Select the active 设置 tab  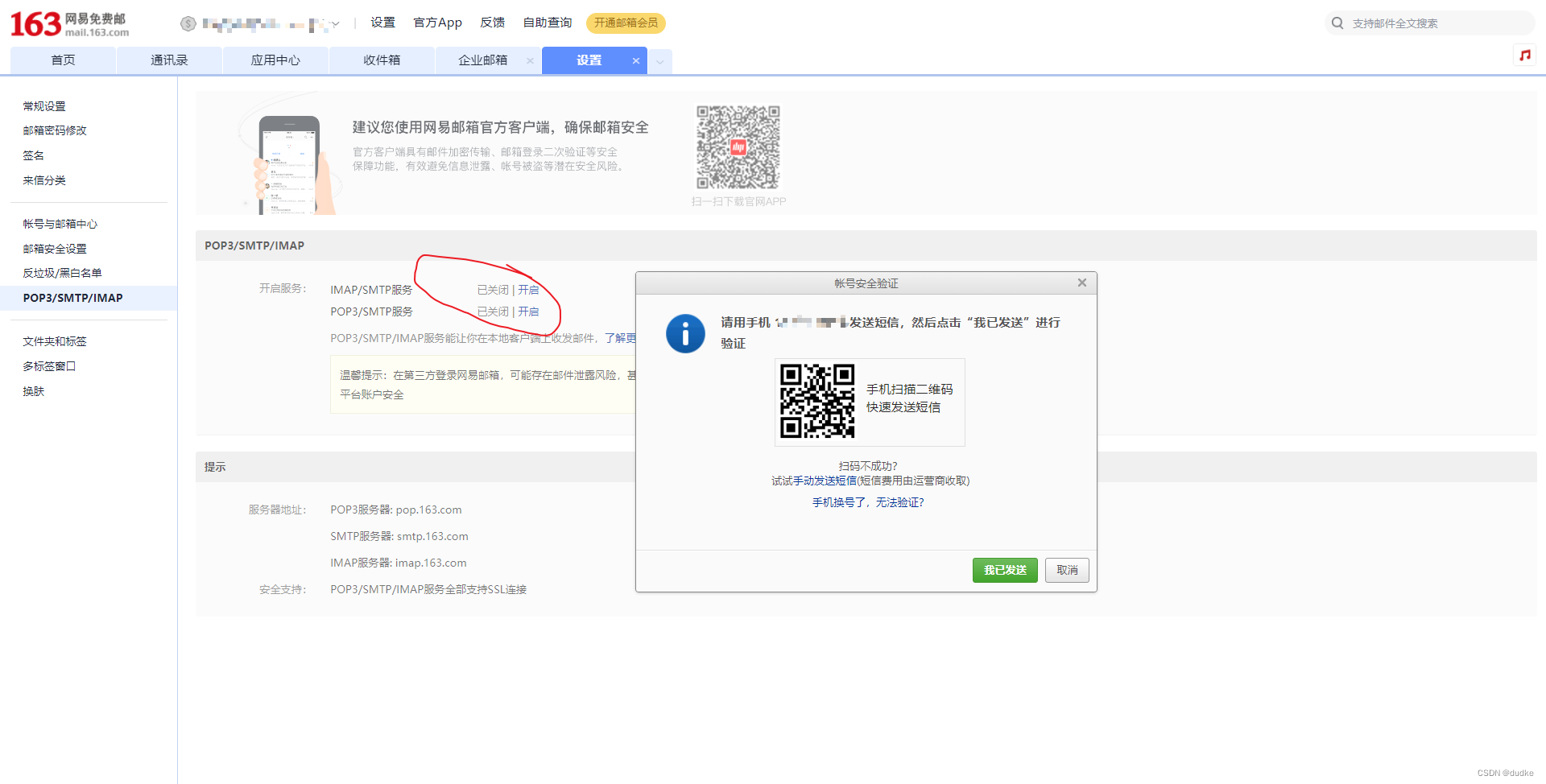[589, 60]
